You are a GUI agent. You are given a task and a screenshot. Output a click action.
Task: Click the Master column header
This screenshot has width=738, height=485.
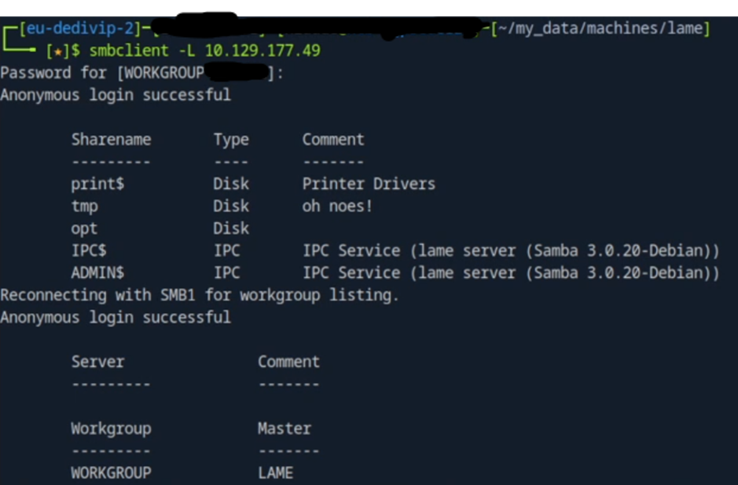tap(284, 428)
